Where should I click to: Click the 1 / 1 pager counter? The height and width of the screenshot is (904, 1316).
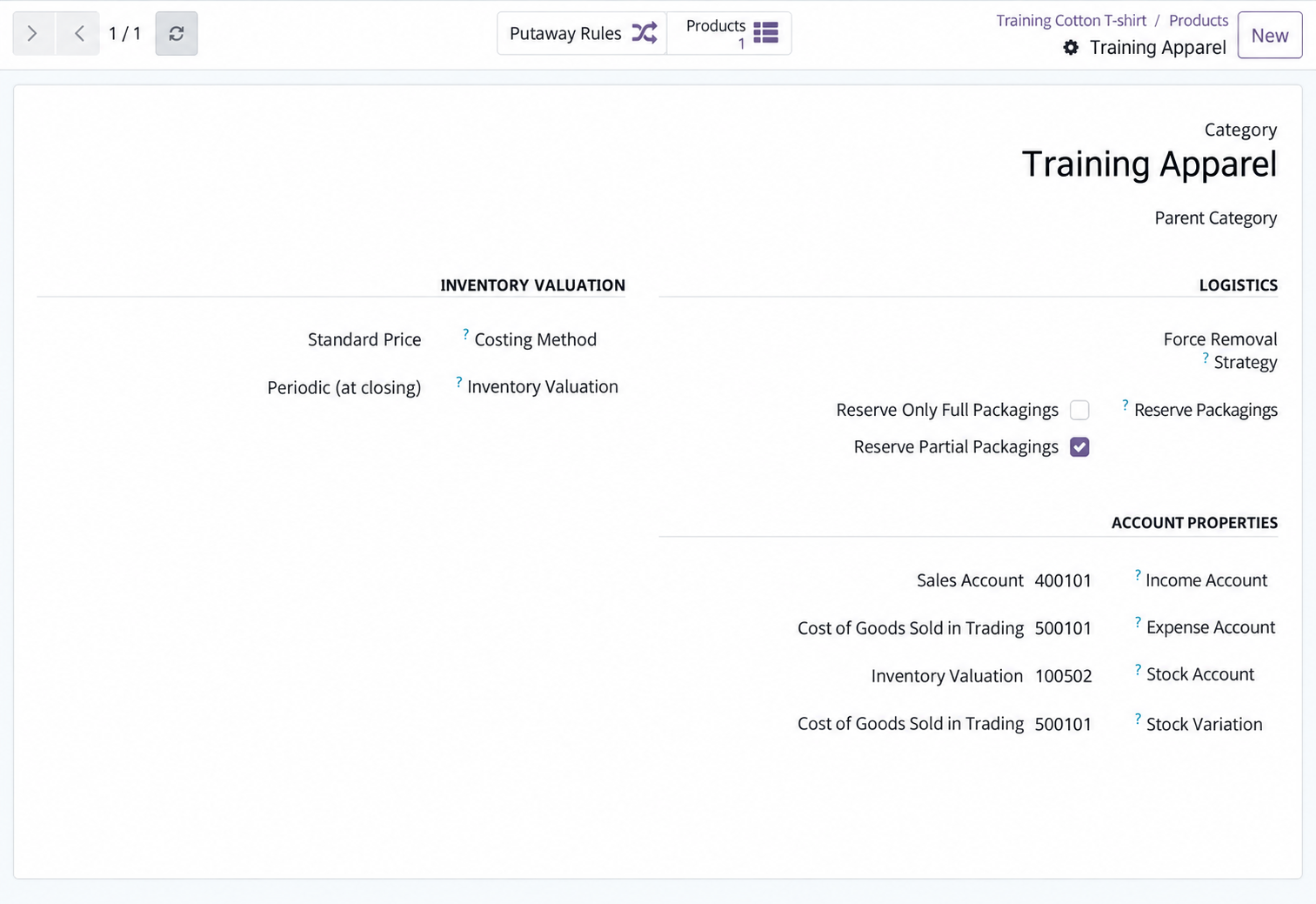[x=124, y=34]
